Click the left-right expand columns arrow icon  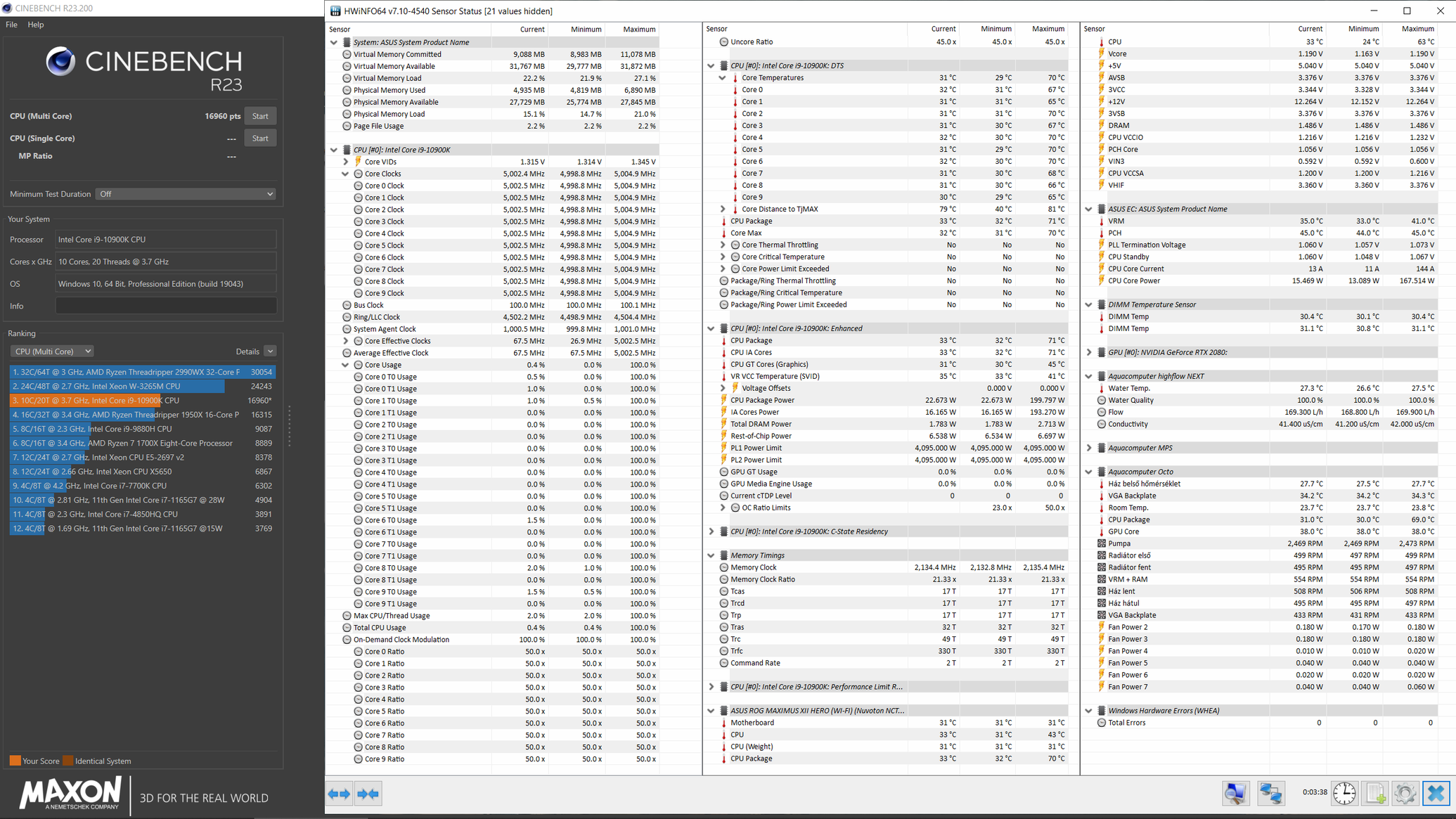coord(340,794)
